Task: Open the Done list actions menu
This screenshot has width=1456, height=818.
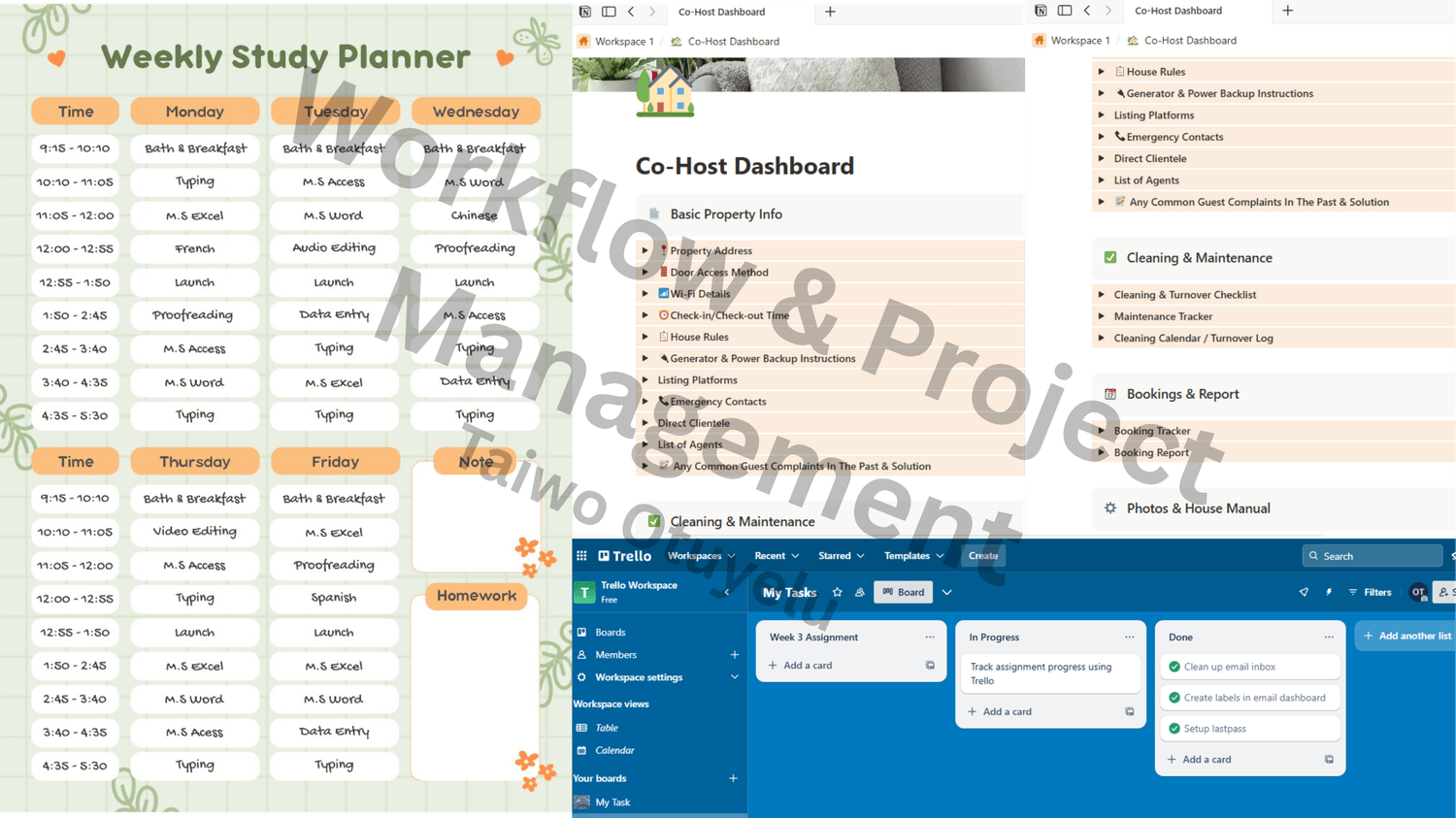Action: (x=1329, y=638)
